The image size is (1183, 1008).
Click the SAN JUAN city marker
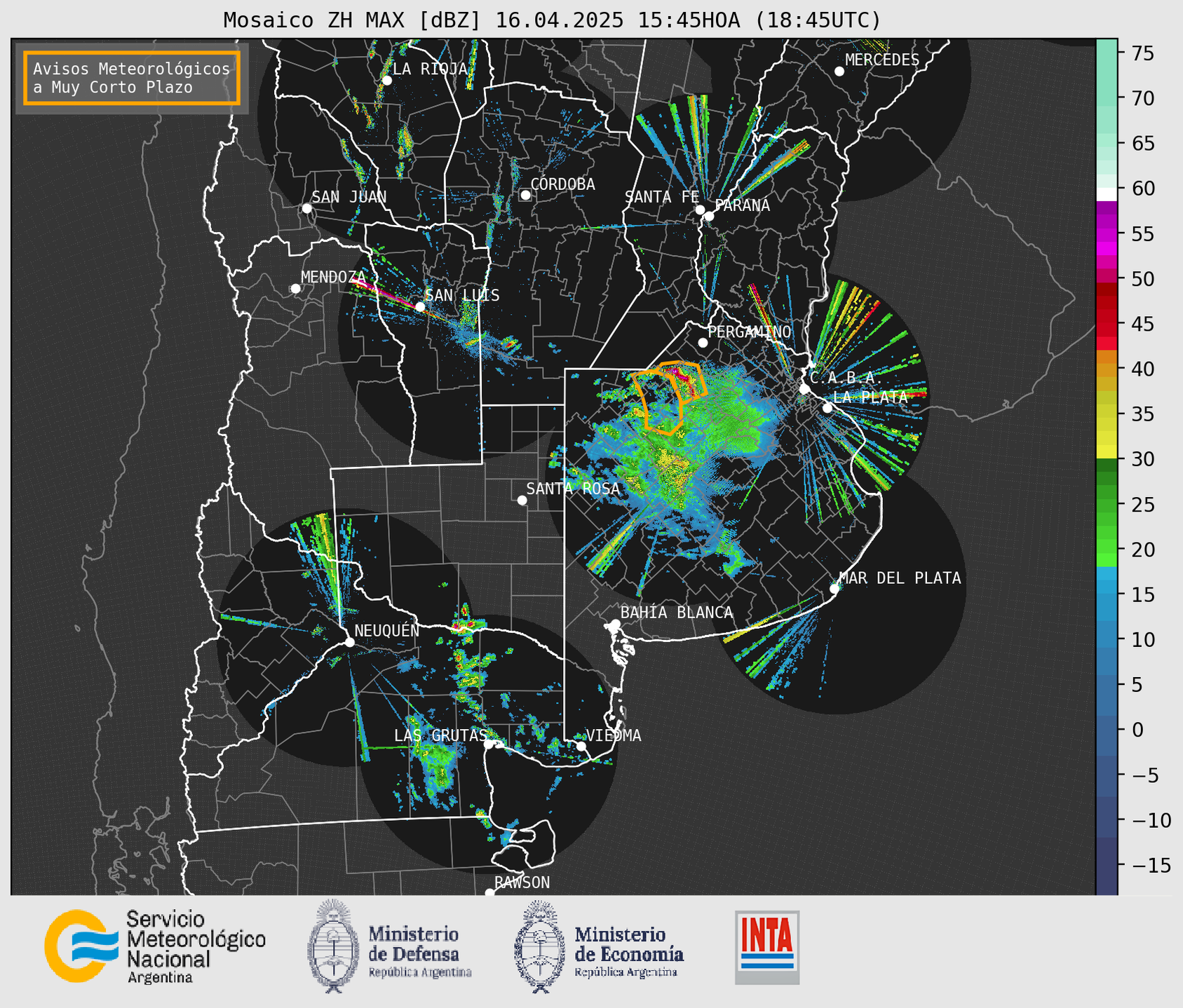coord(306,208)
